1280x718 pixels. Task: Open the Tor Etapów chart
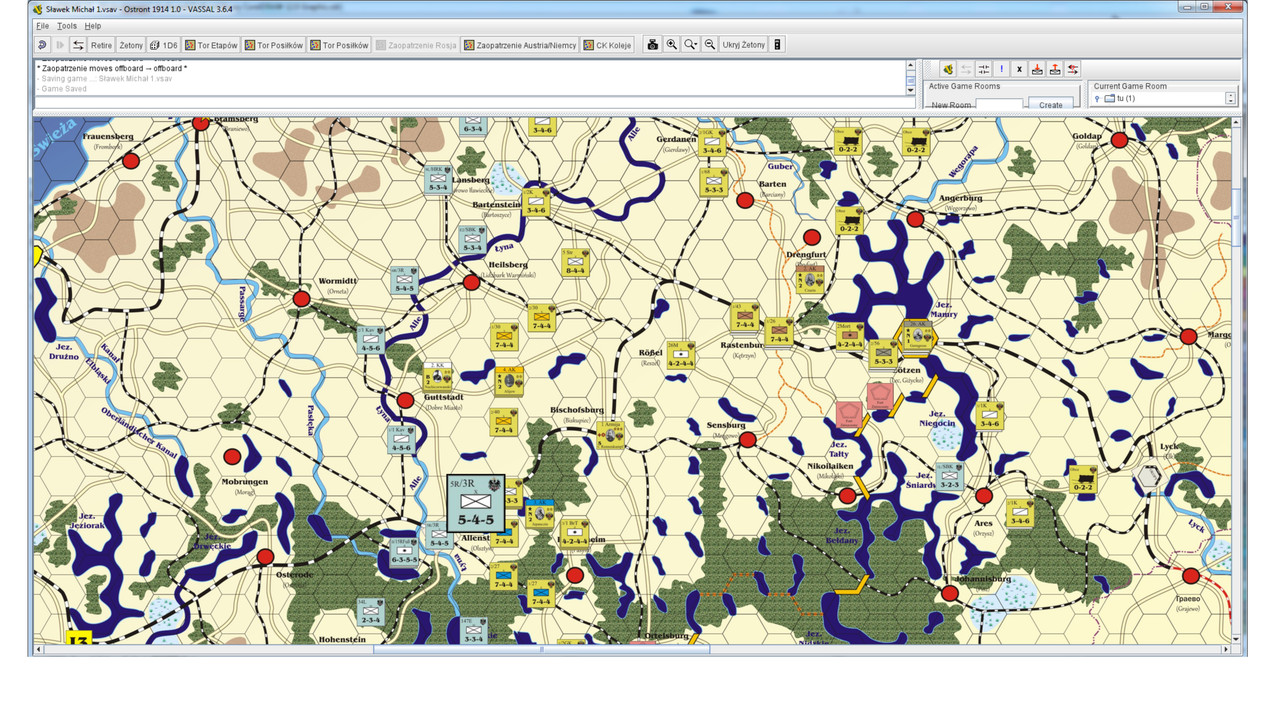(211, 45)
